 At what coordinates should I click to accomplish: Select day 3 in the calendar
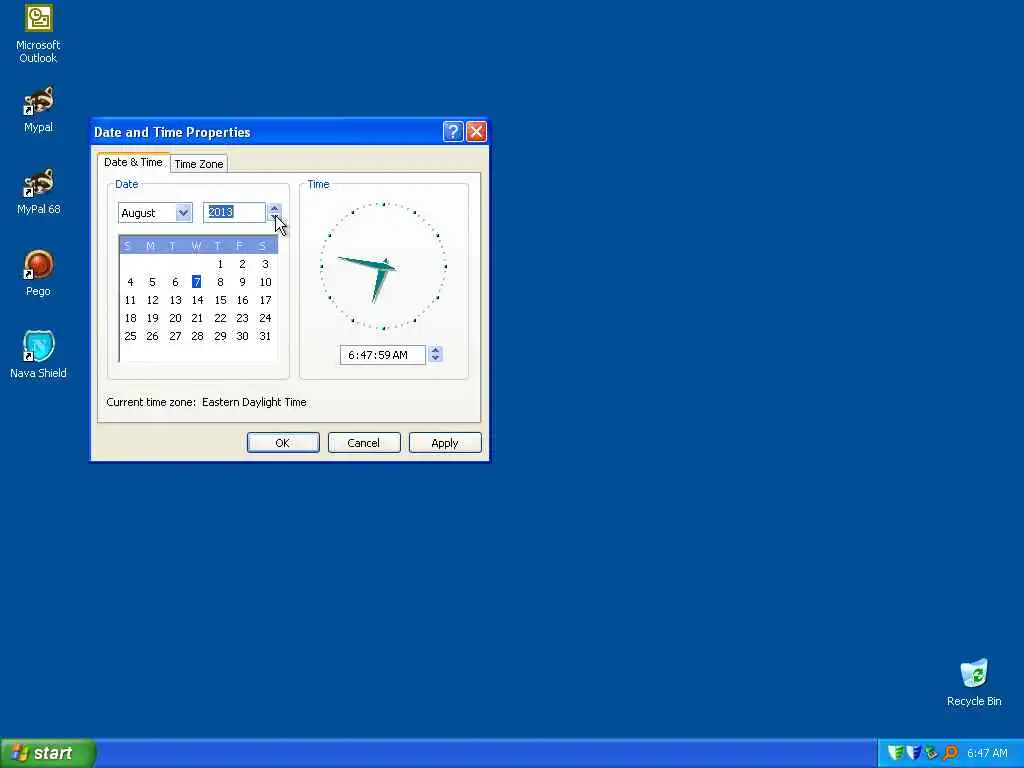click(x=265, y=264)
